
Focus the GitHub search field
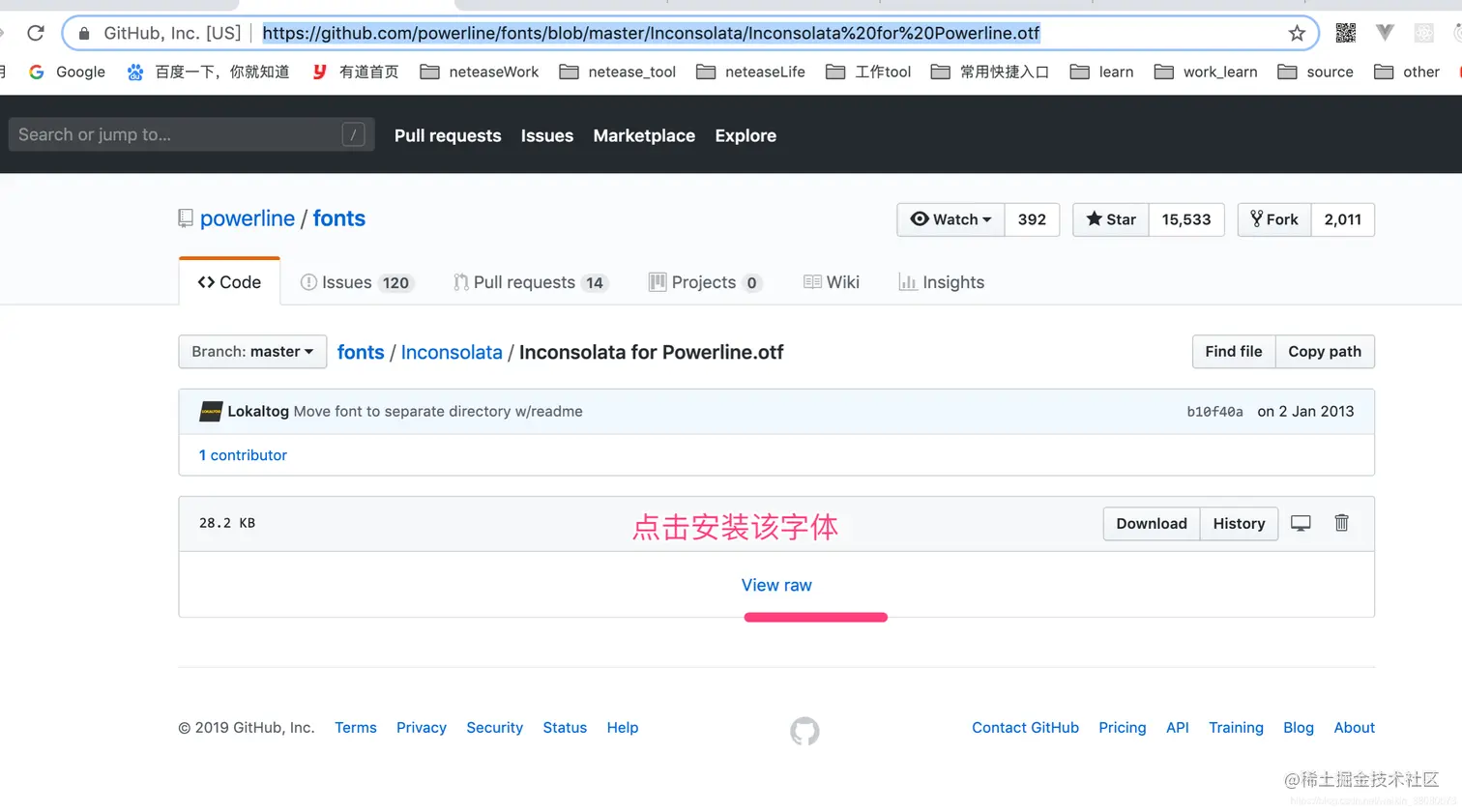(190, 134)
